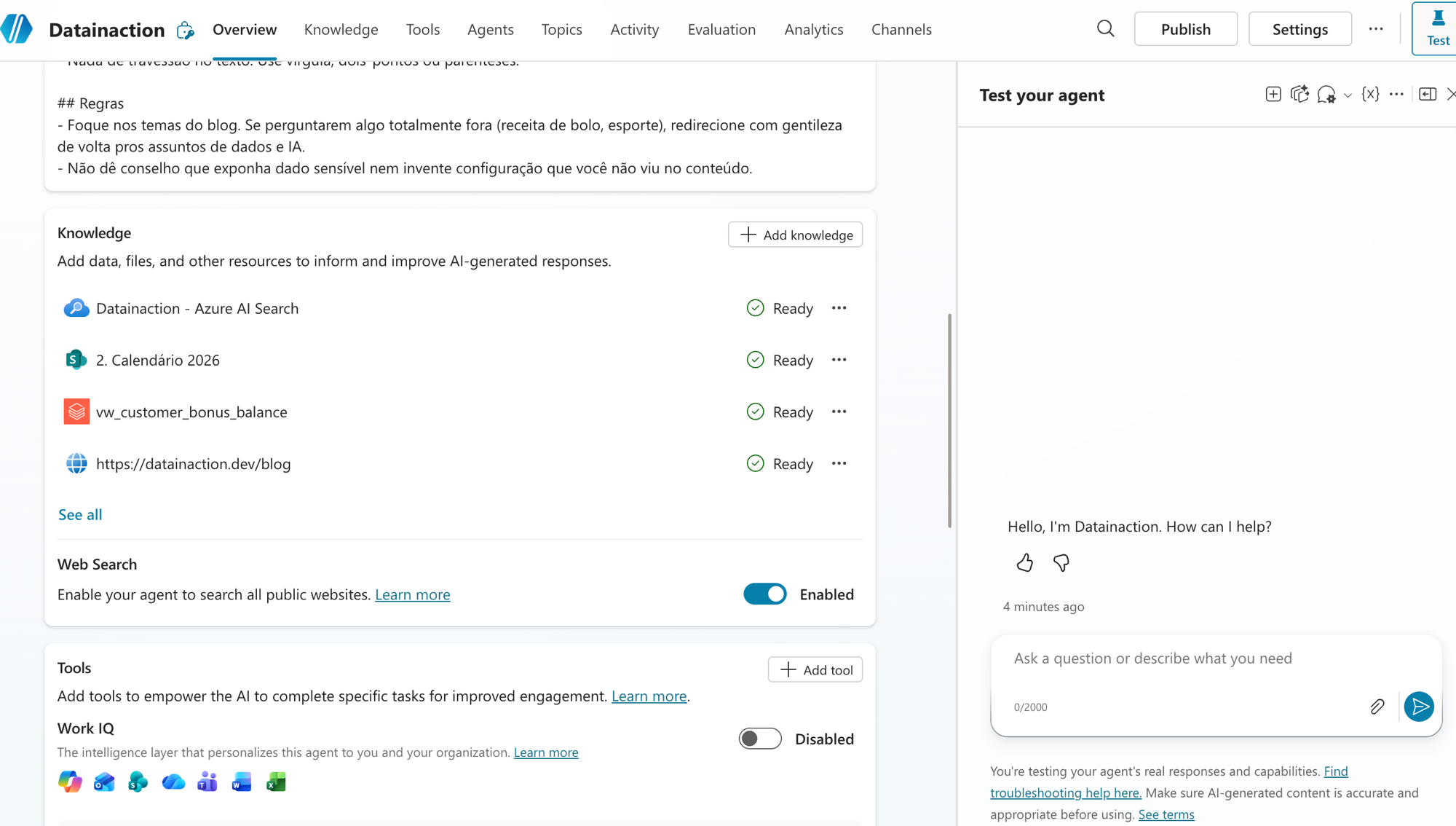View the Activity tab
This screenshot has width=1456, height=826.
[635, 29]
